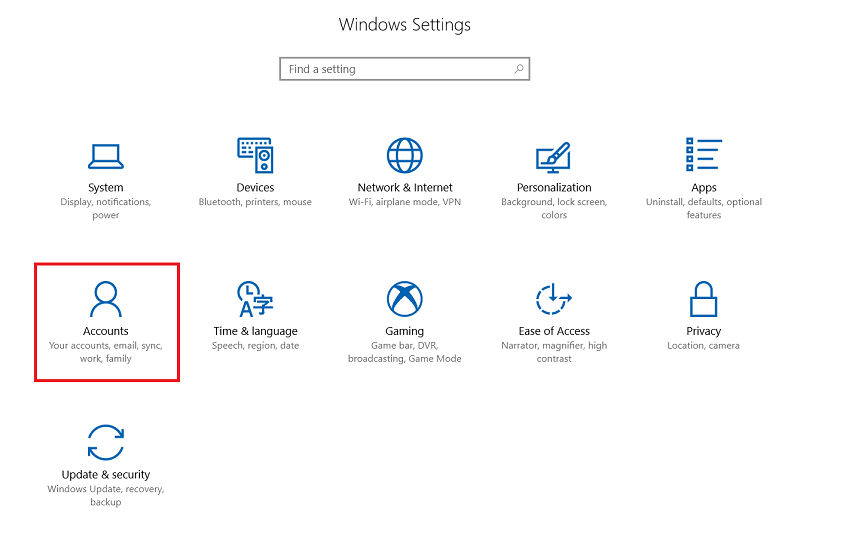Click the Privacy label
This screenshot has width=852, height=540.
tap(704, 331)
